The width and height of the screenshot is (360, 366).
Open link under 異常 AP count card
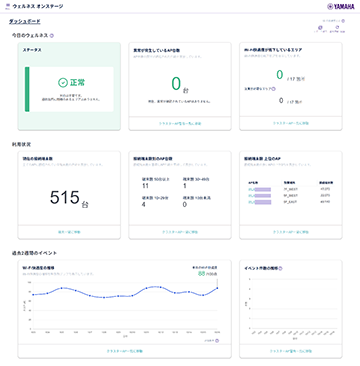[x=180, y=123]
